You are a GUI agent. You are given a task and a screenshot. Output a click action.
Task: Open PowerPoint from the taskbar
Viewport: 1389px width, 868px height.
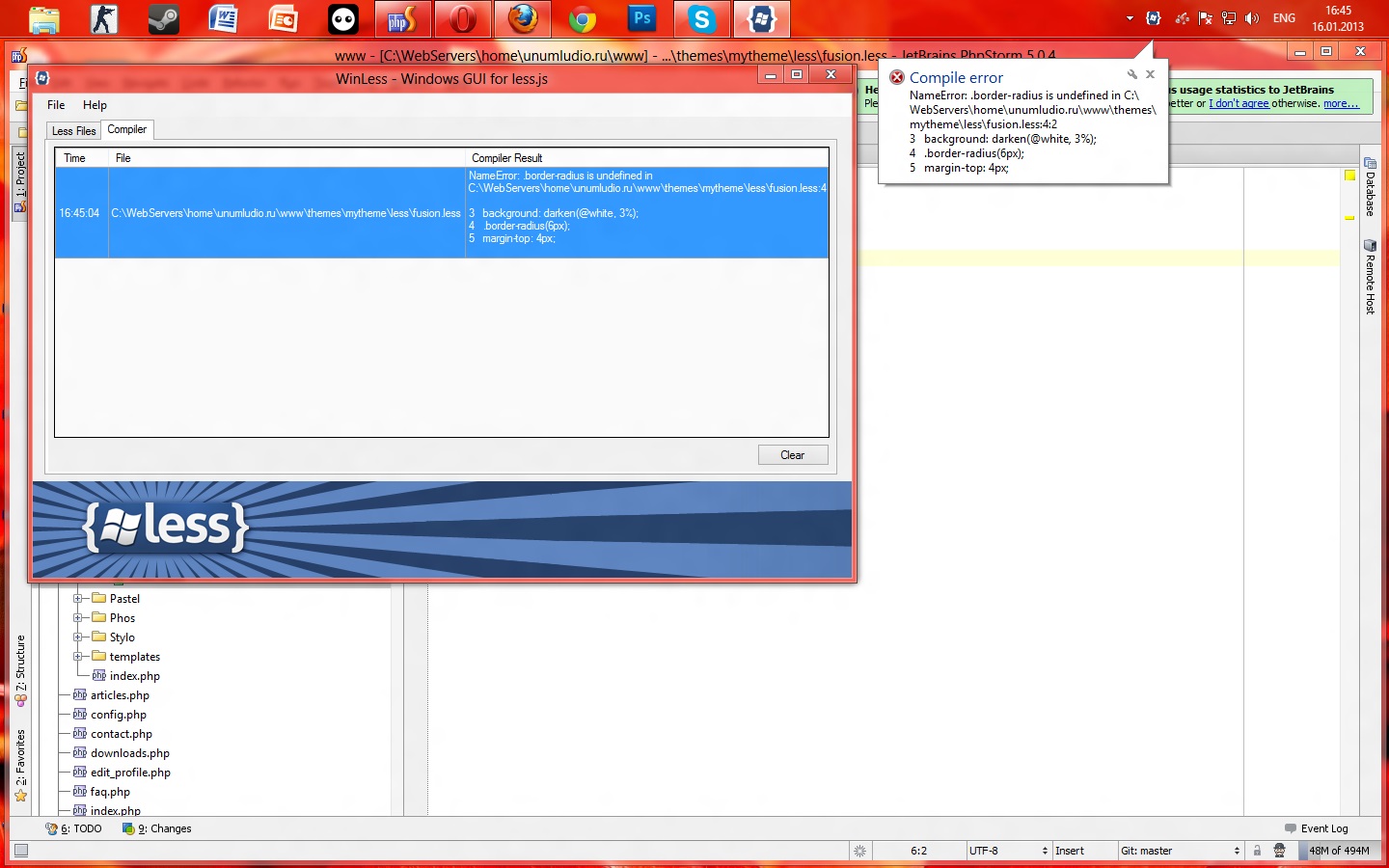[x=283, y=19]
